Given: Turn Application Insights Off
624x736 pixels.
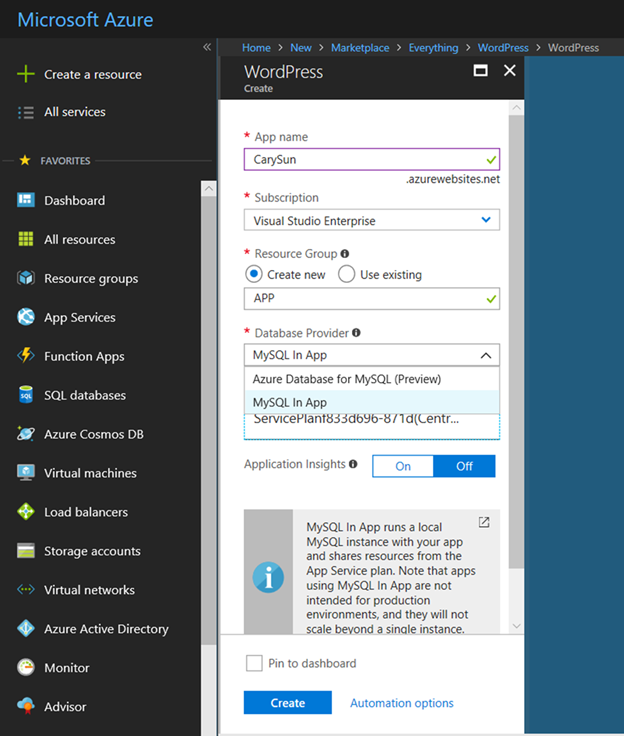Looking at the screenshot, I should point(464,466).
